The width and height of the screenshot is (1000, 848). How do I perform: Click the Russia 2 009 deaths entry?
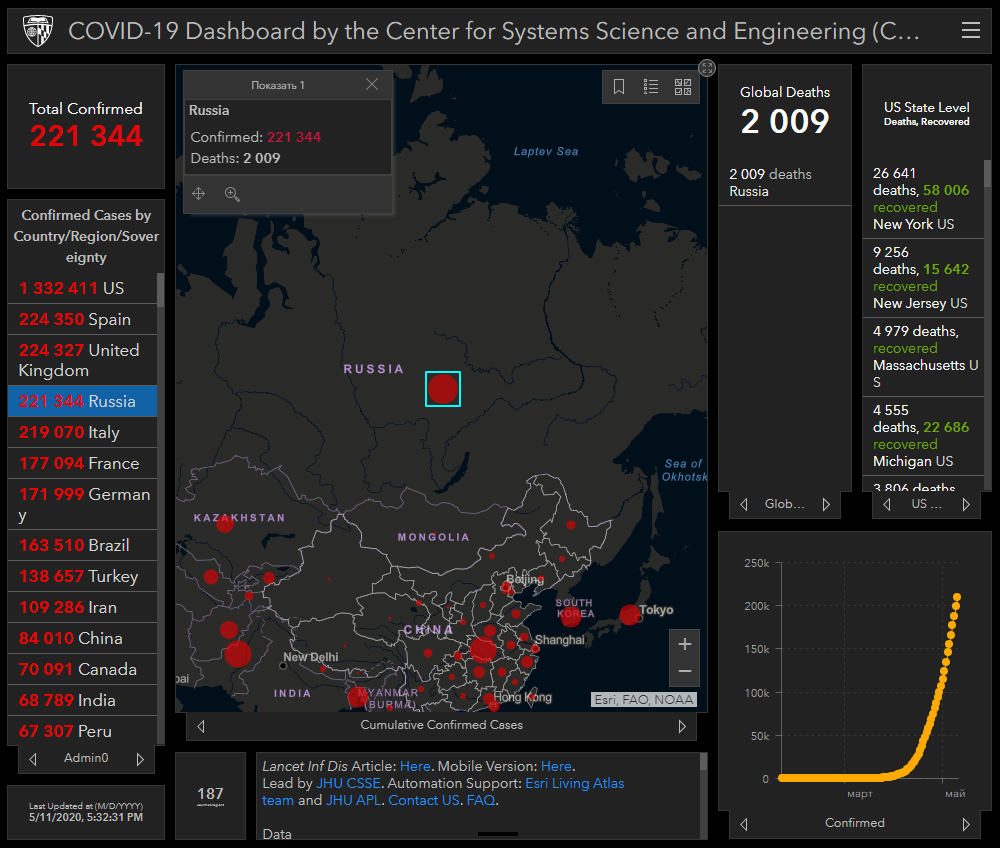tap(784, 182)
